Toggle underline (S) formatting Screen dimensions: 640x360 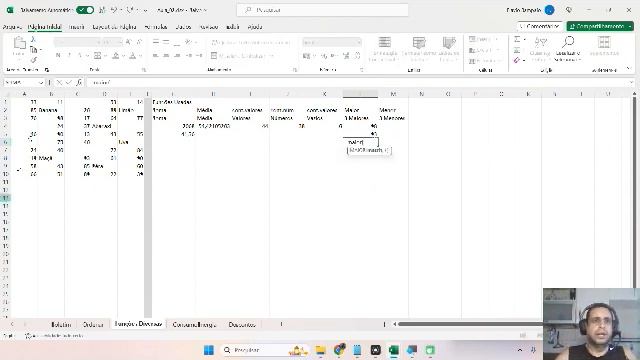click(79, 56)
